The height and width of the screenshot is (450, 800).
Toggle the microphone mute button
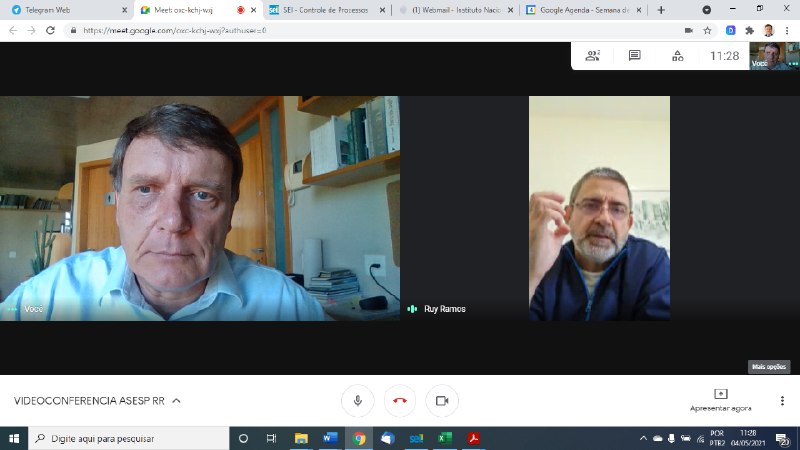[x=358, y=401]
